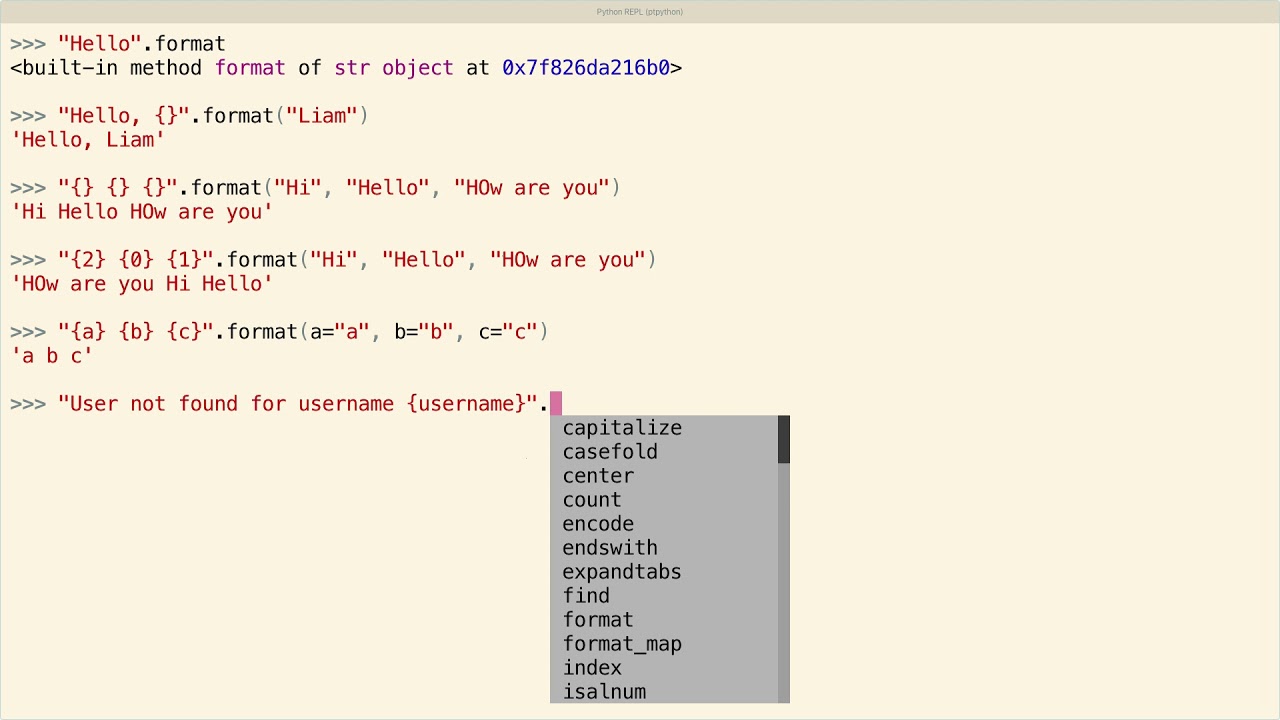This screenshot has width=1280, height=720.
Task: Choose the 'find' method suggestion
Action: click(586, 596)
